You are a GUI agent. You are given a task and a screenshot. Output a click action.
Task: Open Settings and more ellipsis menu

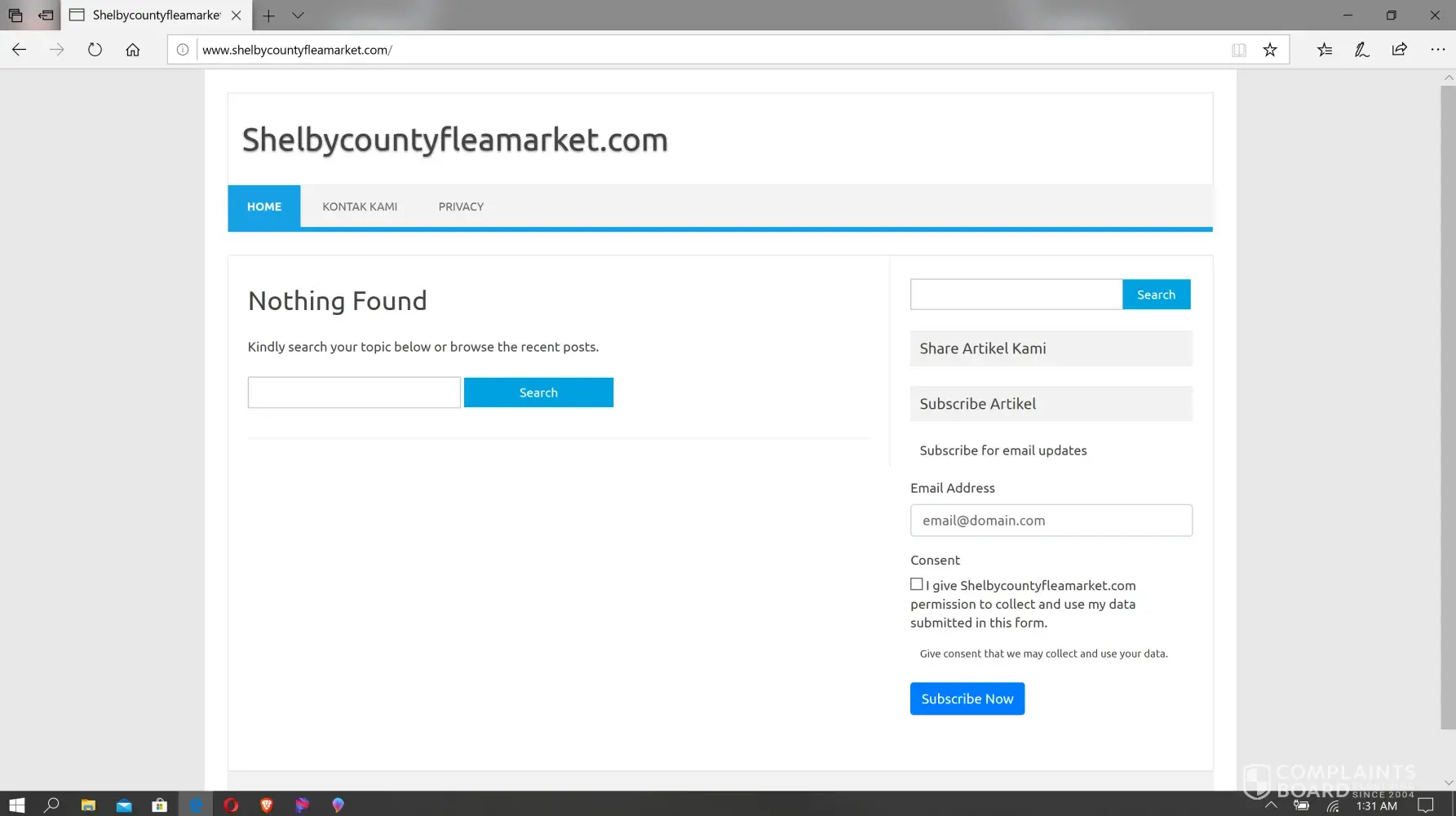(x=1437, y=50)
